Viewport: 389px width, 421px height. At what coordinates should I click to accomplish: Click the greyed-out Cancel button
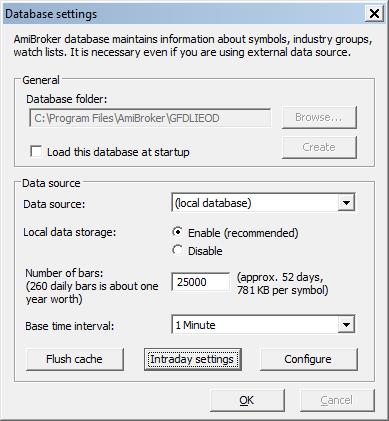[x=337, y=400]
